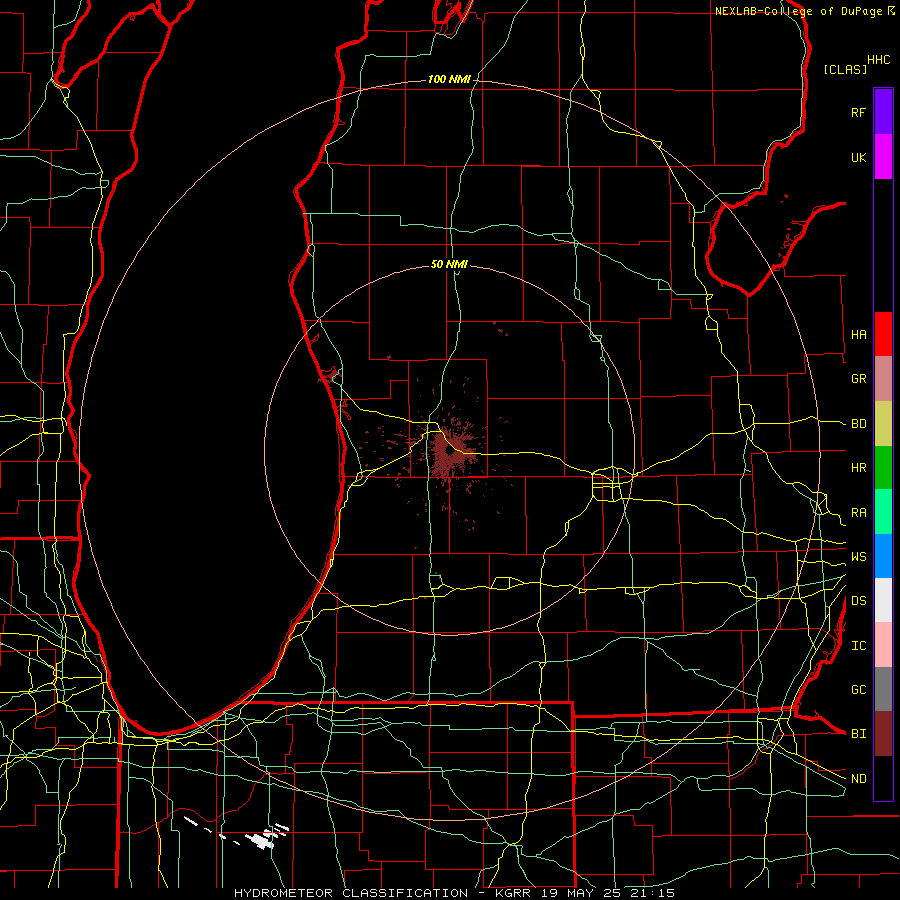Click the 'UK' legend label
The height and width of the screenshot is (900, 900).
pos(858,157)
